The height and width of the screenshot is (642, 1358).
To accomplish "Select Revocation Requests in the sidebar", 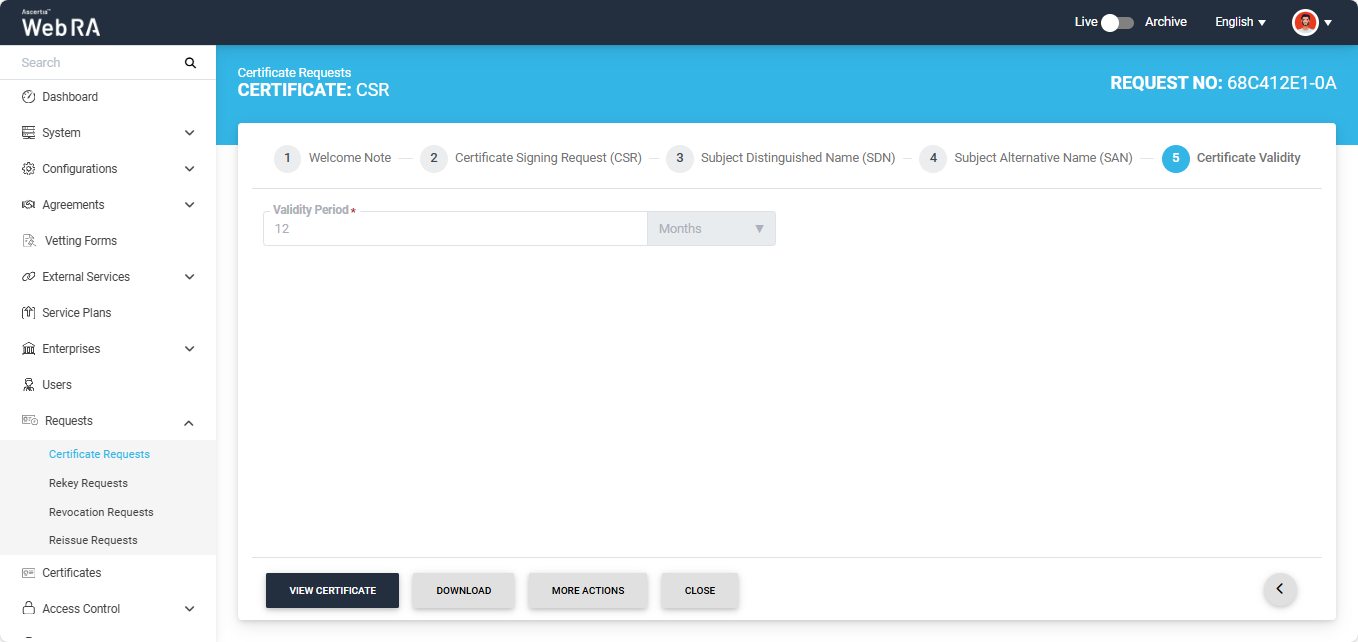I will pos(101,512).
